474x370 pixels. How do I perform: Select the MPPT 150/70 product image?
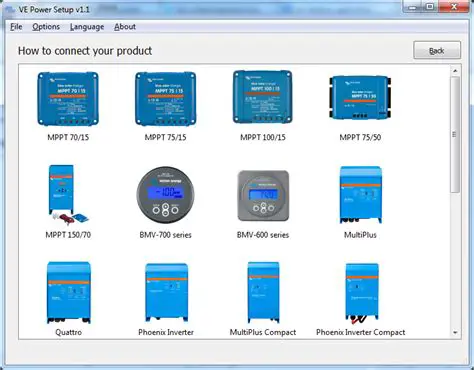coord(68,194)
